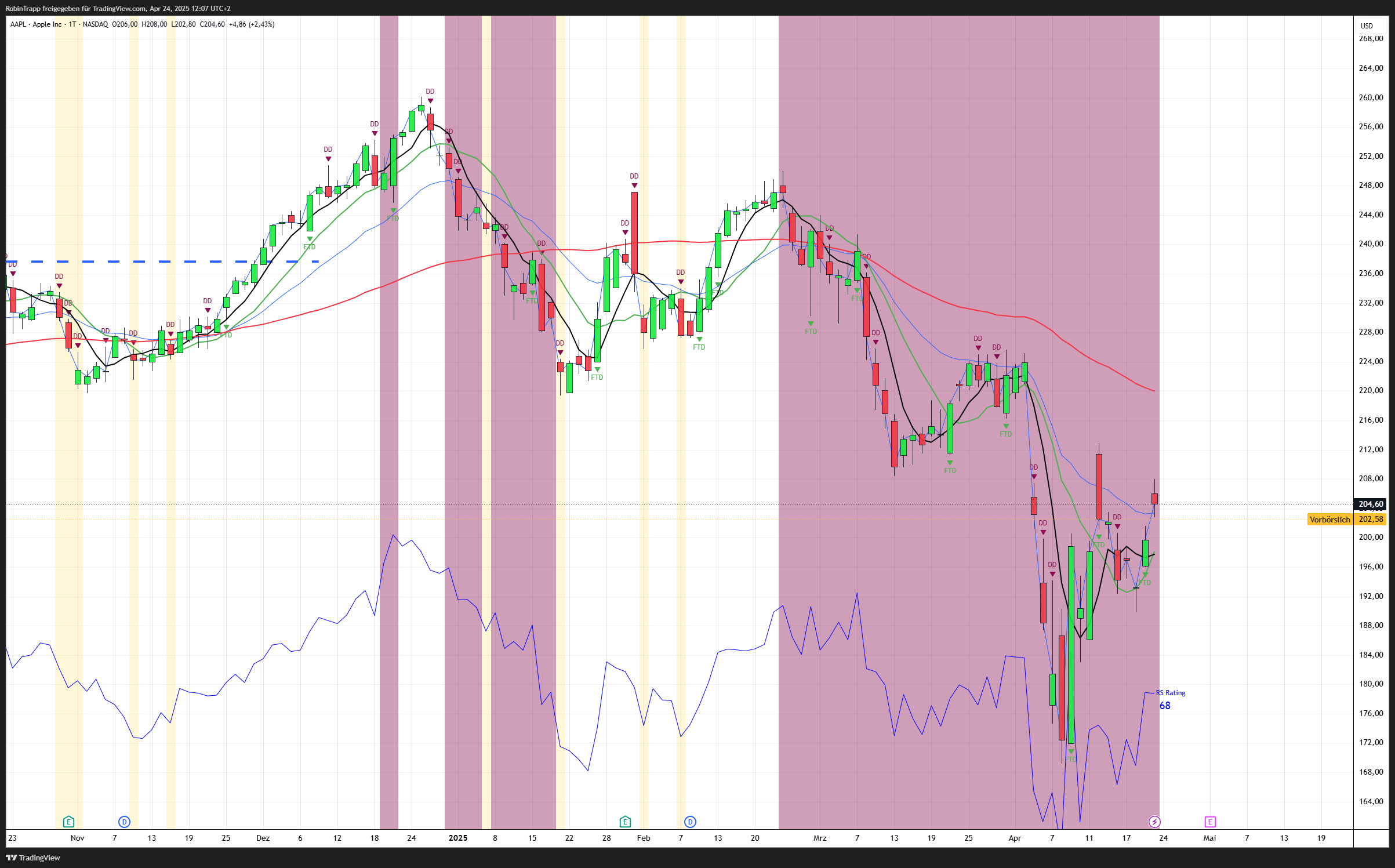Viewport: 1395px width, 868px height.
Task: Click the TradingView logo at bottom left
Action: (x=33, y=858)
